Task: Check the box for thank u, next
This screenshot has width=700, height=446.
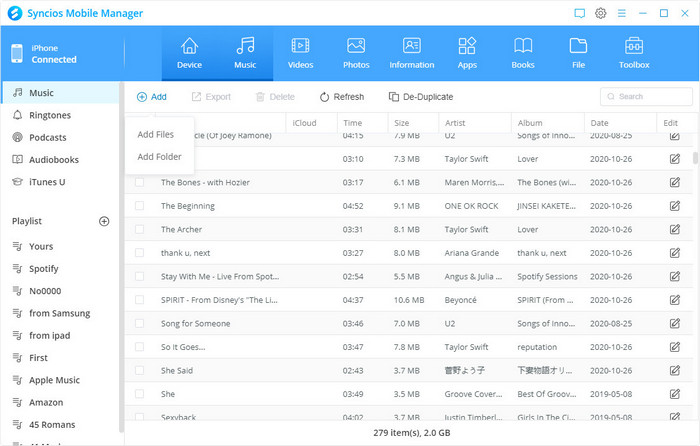Action: click(x=140, y=253)
